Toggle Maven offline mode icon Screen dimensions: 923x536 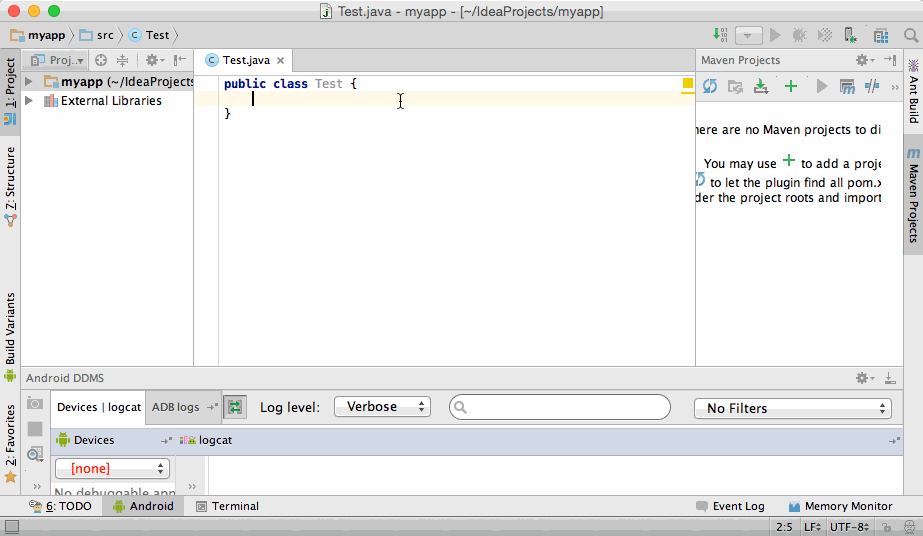[x=871, y=87]
